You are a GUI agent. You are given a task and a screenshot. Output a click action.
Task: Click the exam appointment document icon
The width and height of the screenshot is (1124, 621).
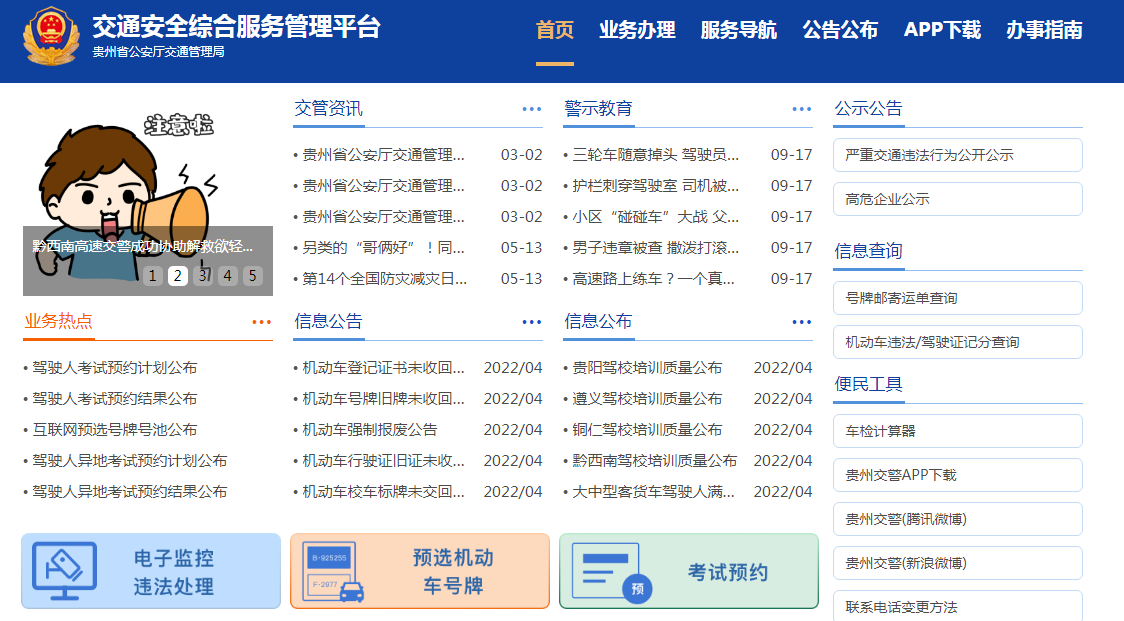click(x=611, y=571)
